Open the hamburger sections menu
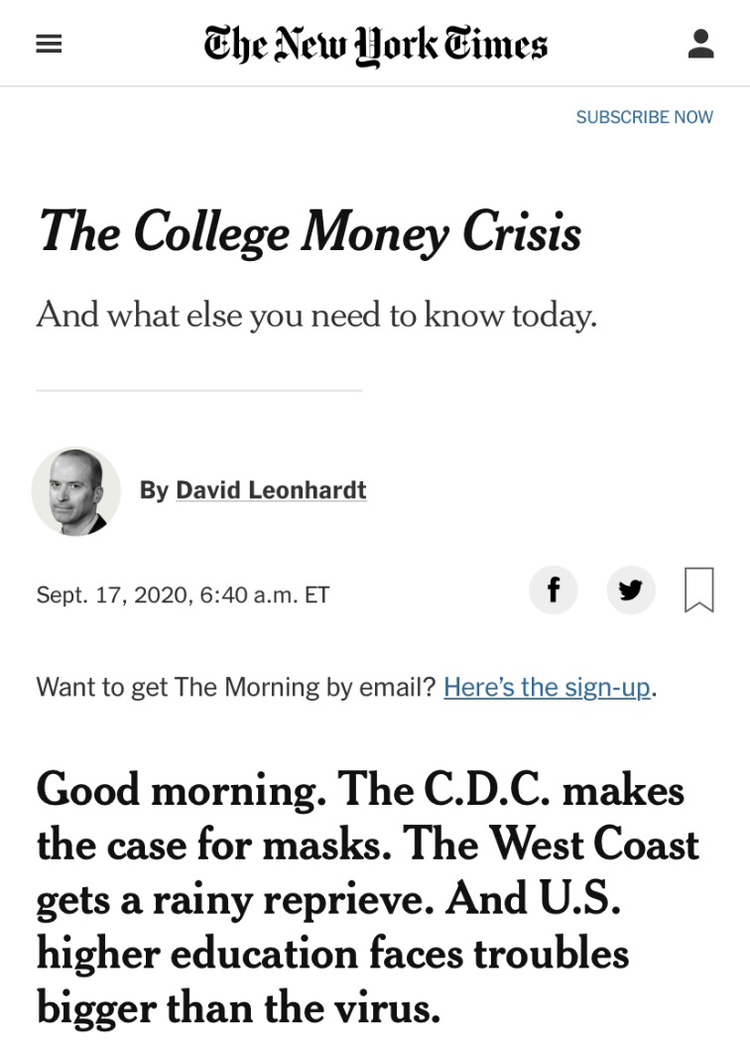Screen dimensions: 750x1045 click(x=49, y=45)
